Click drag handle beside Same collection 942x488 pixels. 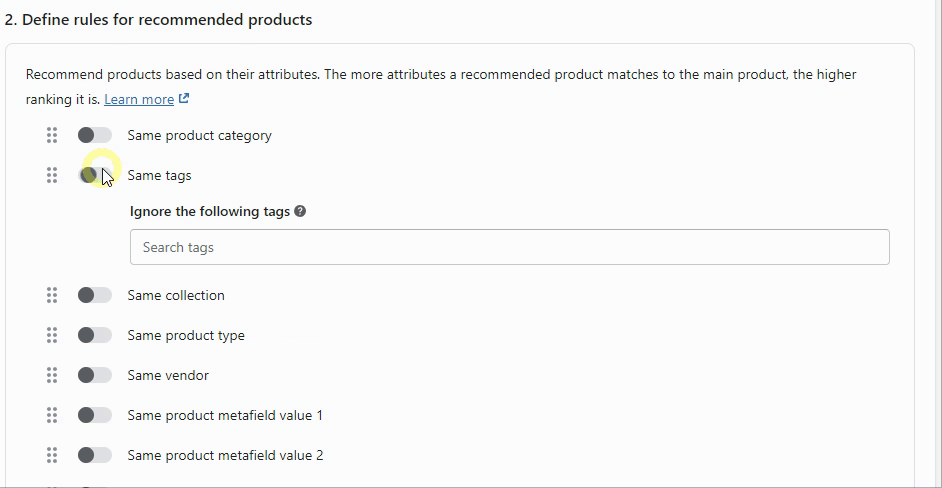click(x=52, y=295)
